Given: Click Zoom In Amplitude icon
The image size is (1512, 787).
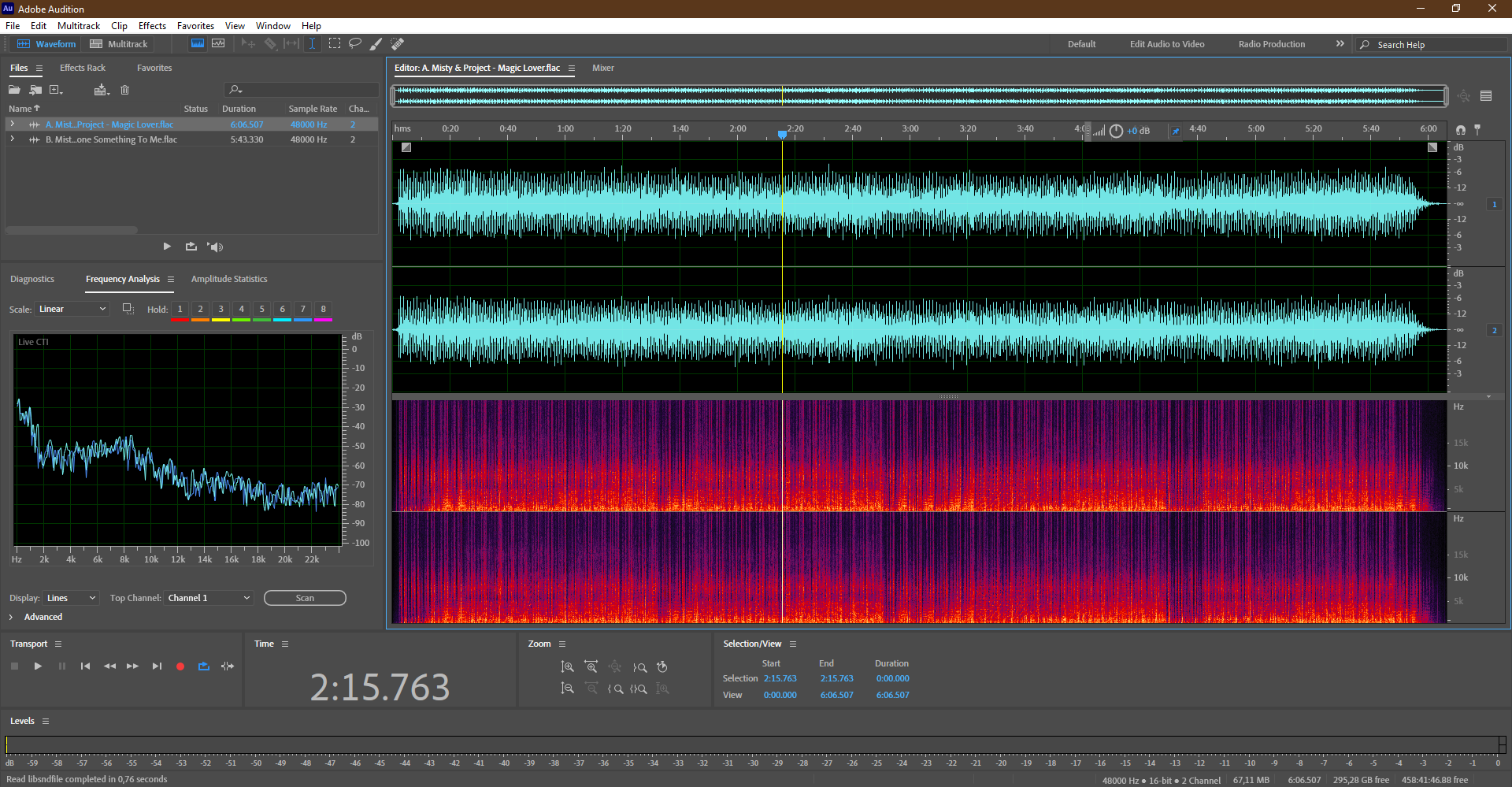Looking at the screenshot, I should pyautogui.click(x=567, y=667).
